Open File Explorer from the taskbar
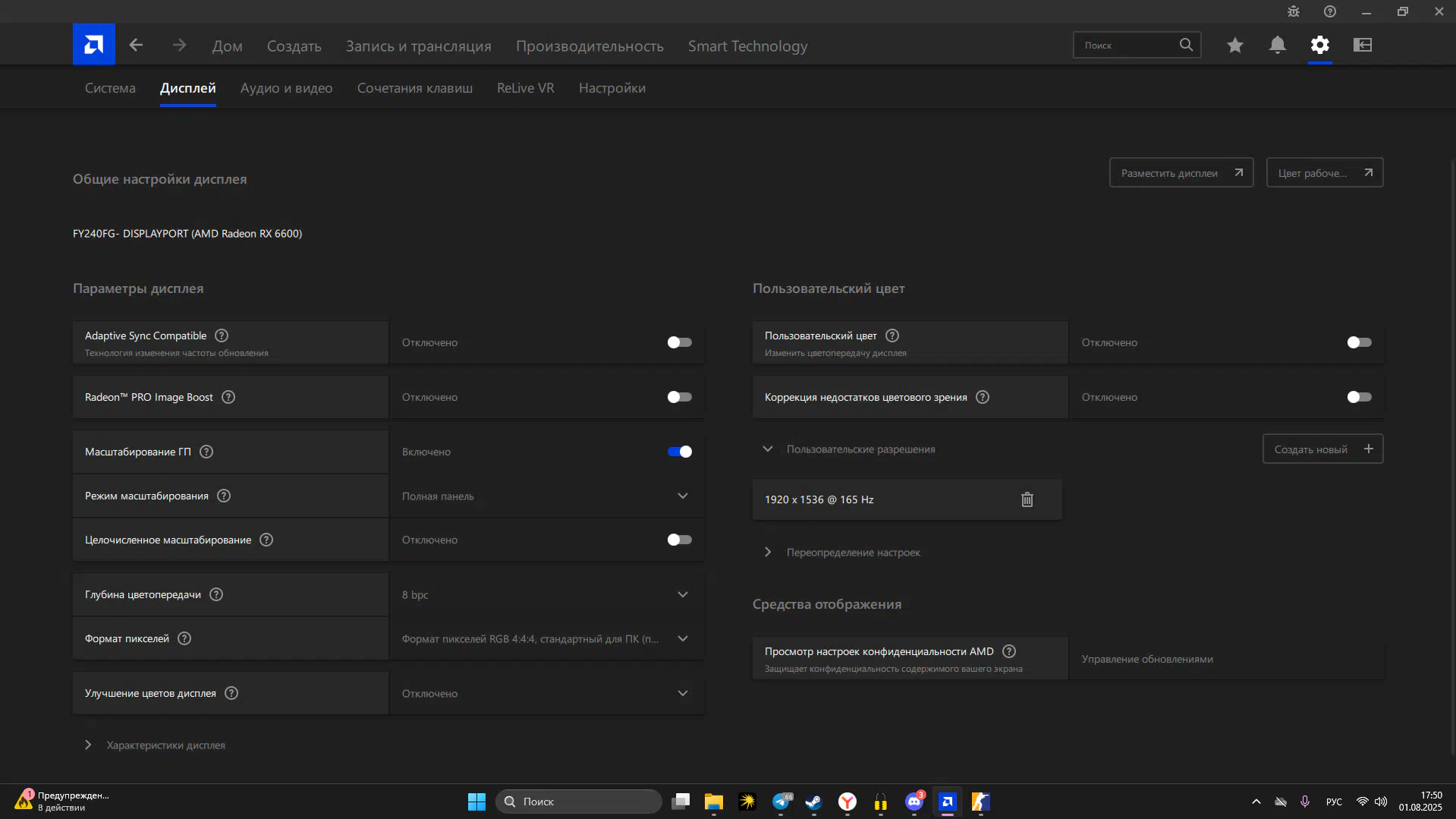 (713, 802)
